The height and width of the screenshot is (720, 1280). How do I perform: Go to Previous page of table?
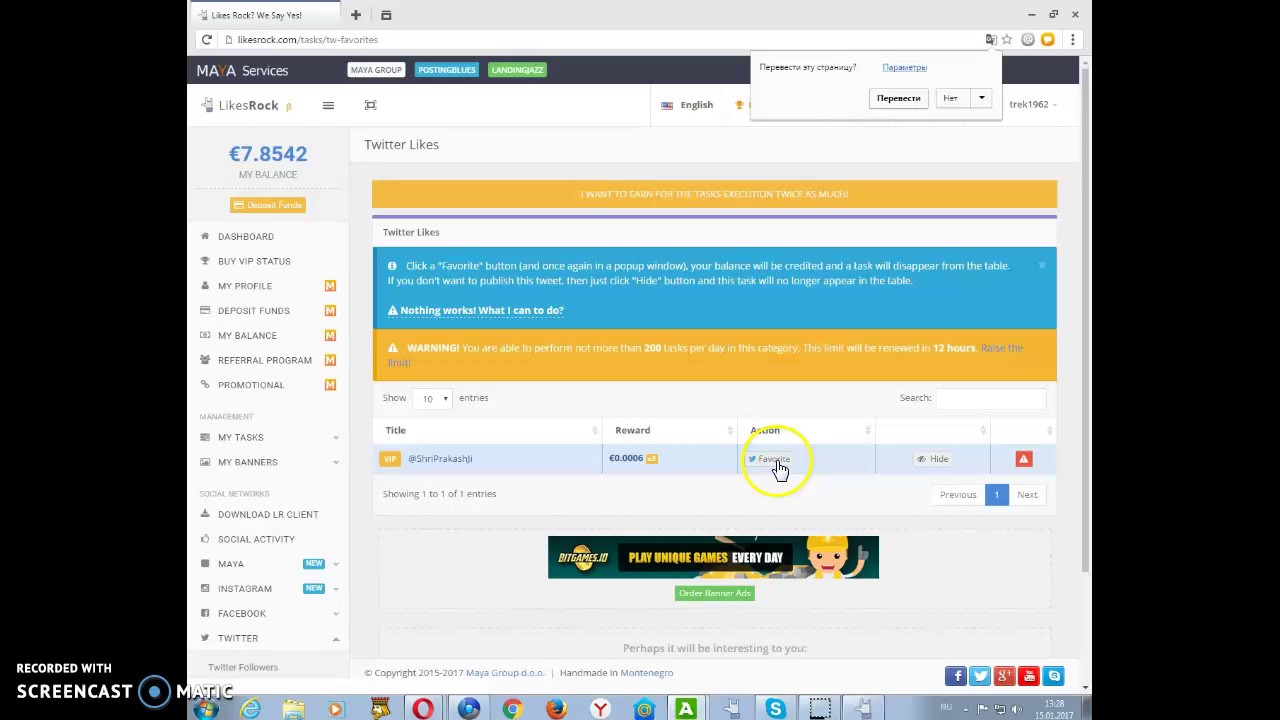click(957, 494)
